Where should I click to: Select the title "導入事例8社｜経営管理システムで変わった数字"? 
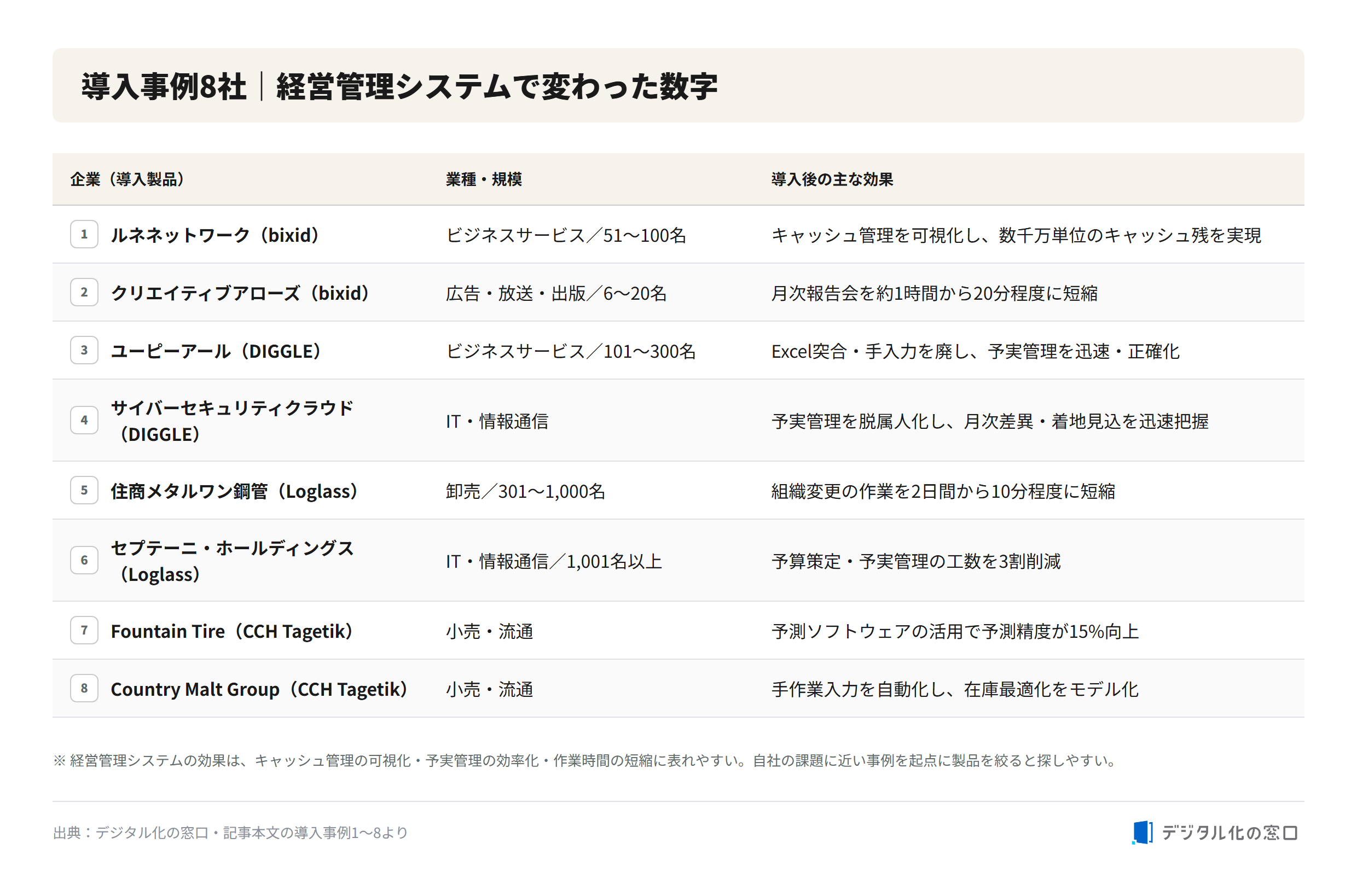coord(399,86)
